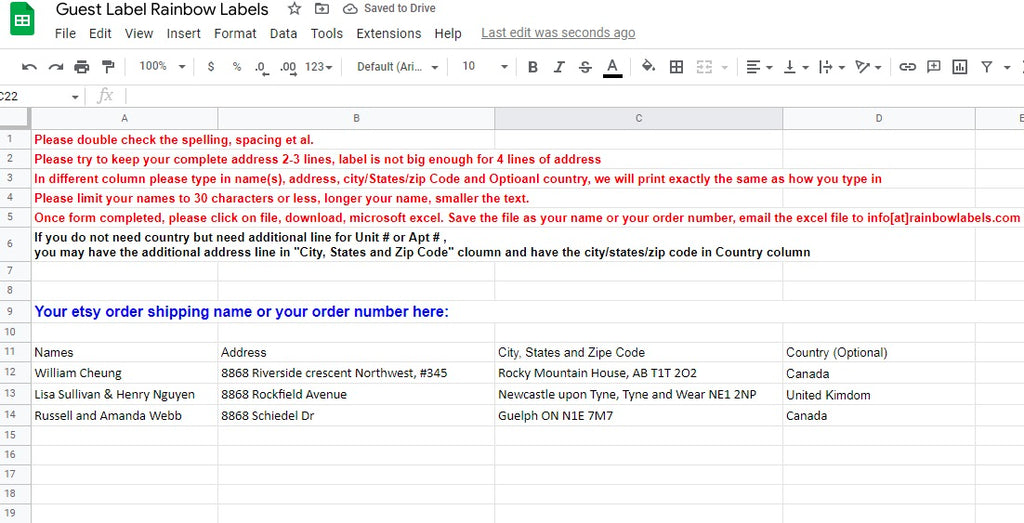Viewport: 1024px width, 523px height.
Task: Open the Edit menu
Action: 101,33
